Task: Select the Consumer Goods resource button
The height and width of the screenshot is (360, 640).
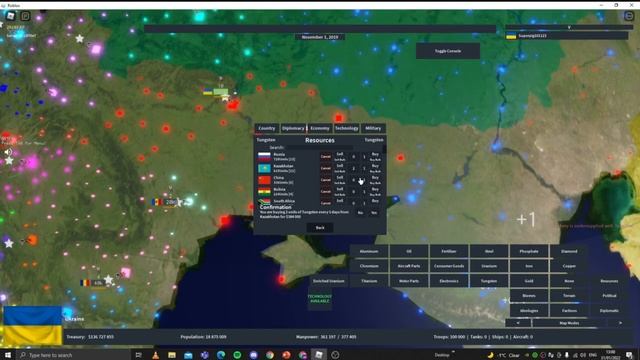Action: tap(449, 266)
